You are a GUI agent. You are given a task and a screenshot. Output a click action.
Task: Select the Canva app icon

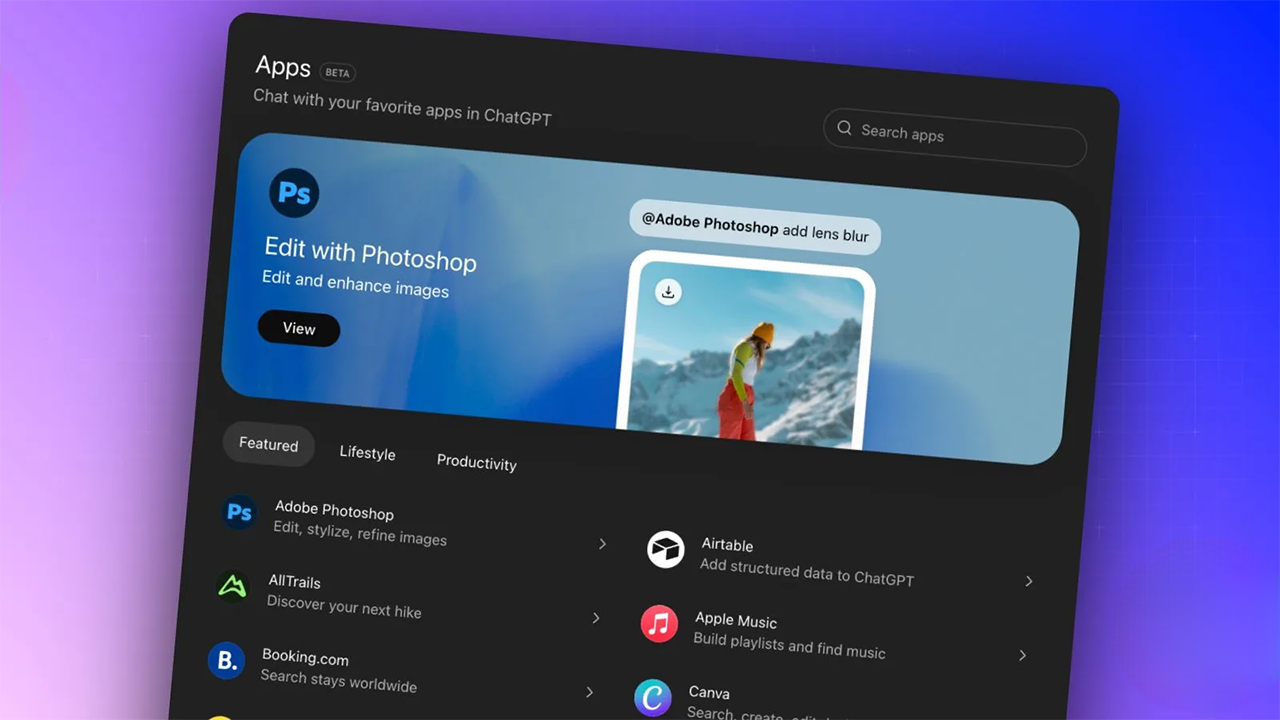click(653, 698)
